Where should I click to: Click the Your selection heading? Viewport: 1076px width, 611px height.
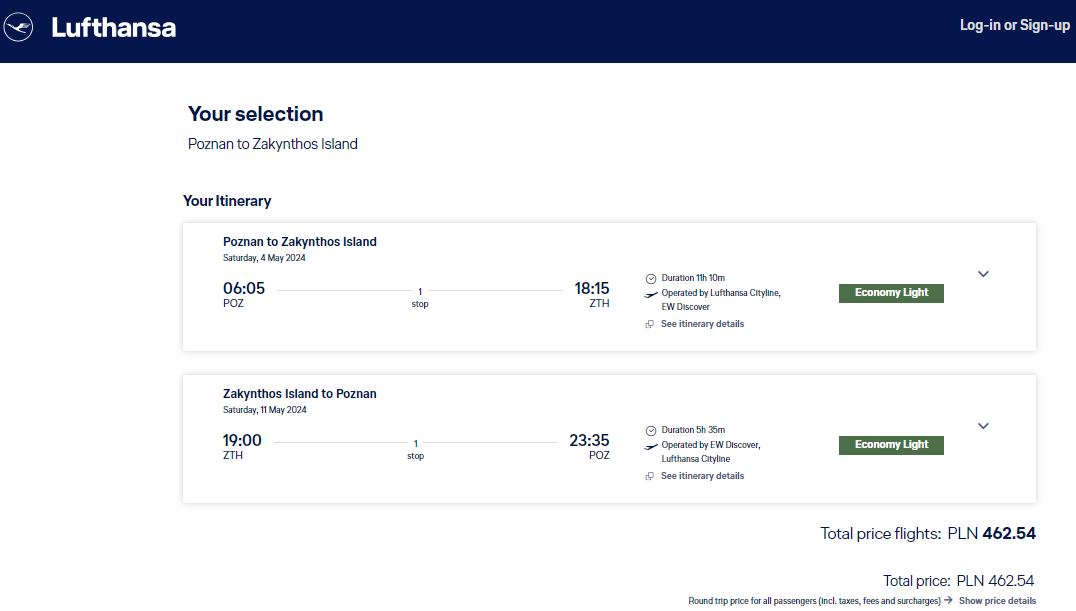tap(255, 114)
